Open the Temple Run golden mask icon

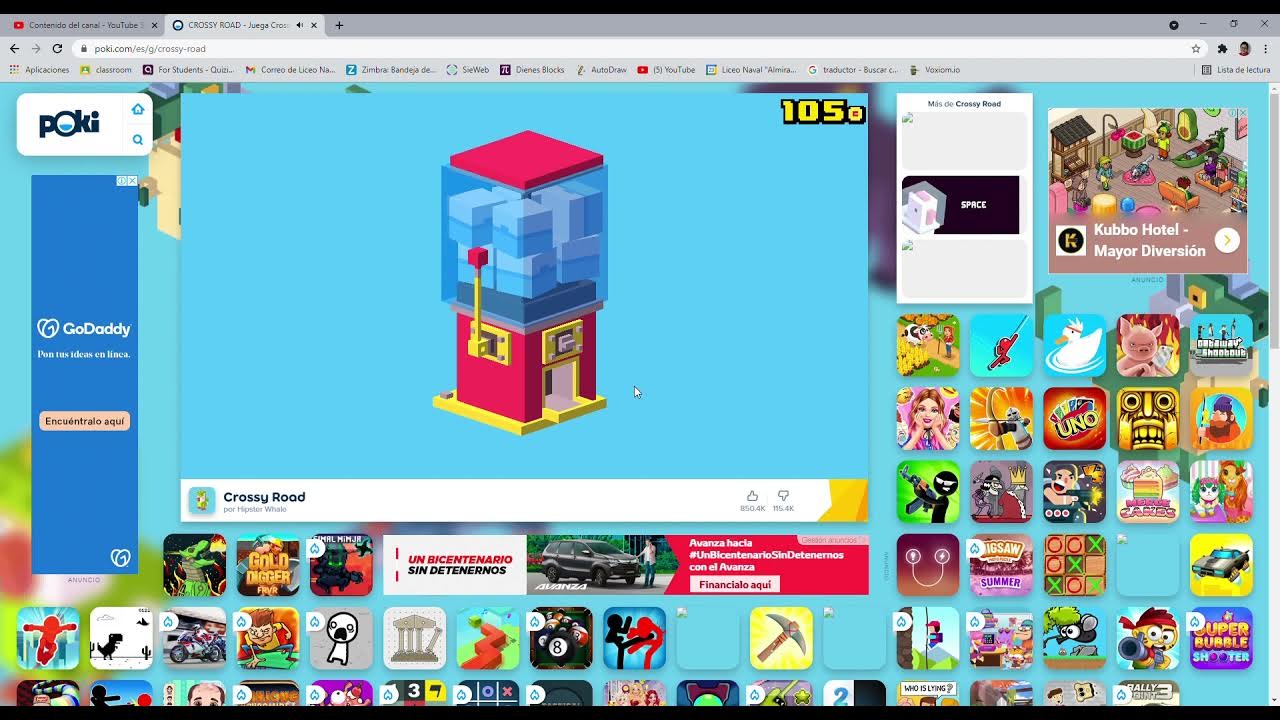(1148, 419)
